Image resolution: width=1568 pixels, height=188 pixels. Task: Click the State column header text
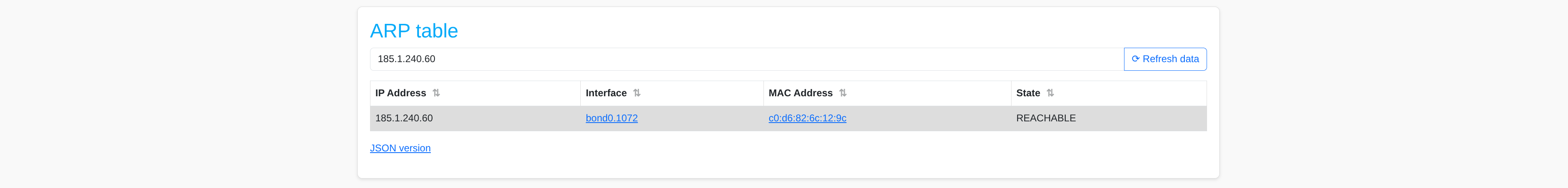point(1028,93)
